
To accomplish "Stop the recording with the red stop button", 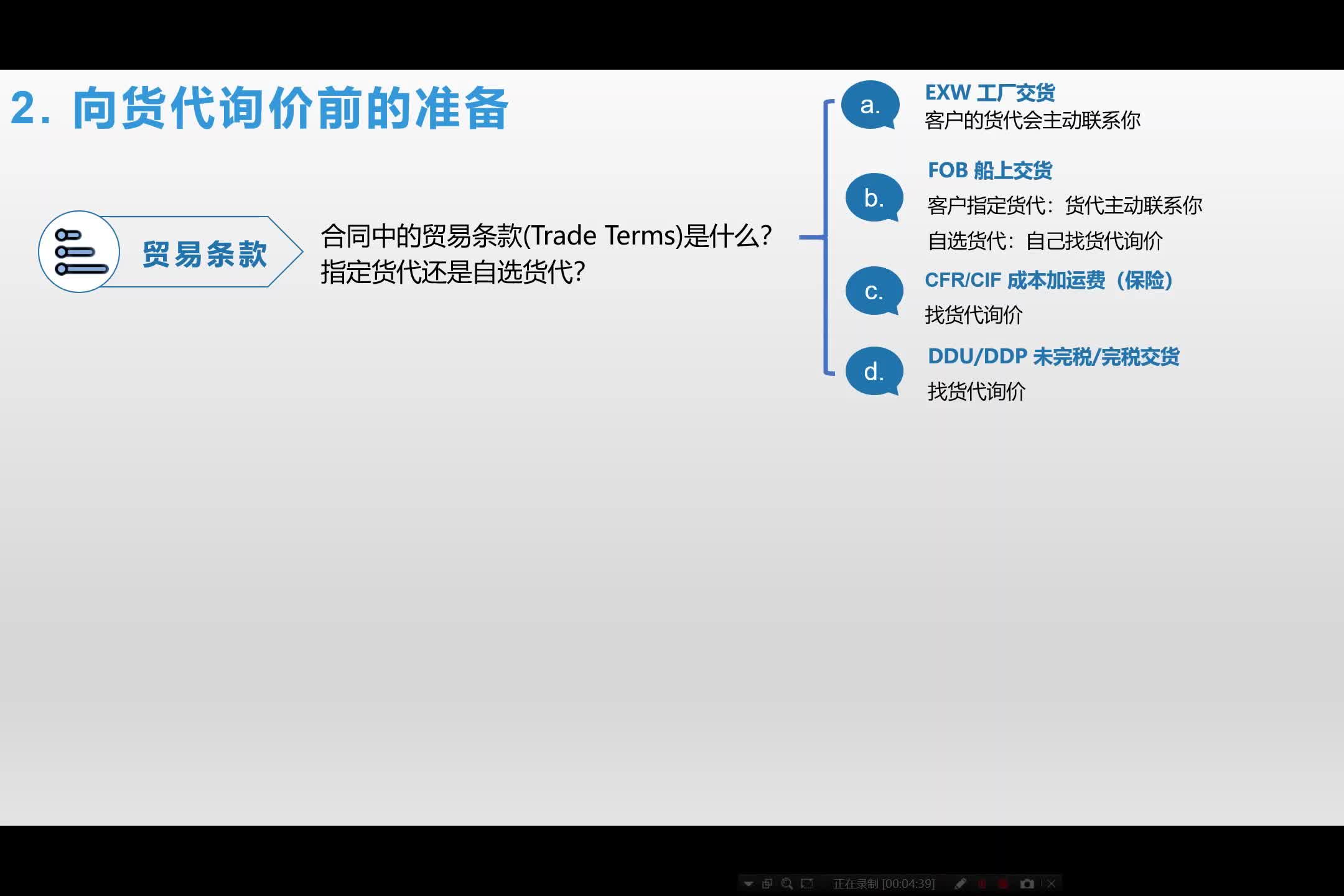I will pyautogui.click(x=1003, y=884).
